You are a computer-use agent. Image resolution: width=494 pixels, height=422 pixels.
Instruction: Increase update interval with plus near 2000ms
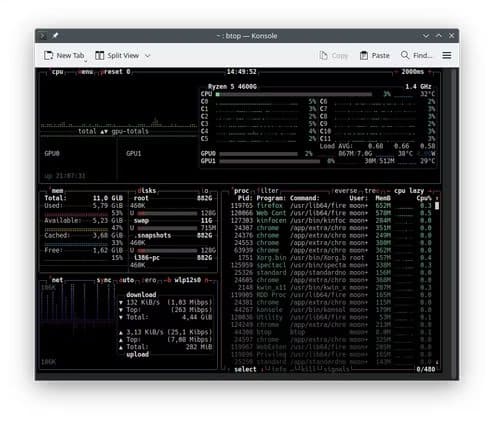click(430, 72)
